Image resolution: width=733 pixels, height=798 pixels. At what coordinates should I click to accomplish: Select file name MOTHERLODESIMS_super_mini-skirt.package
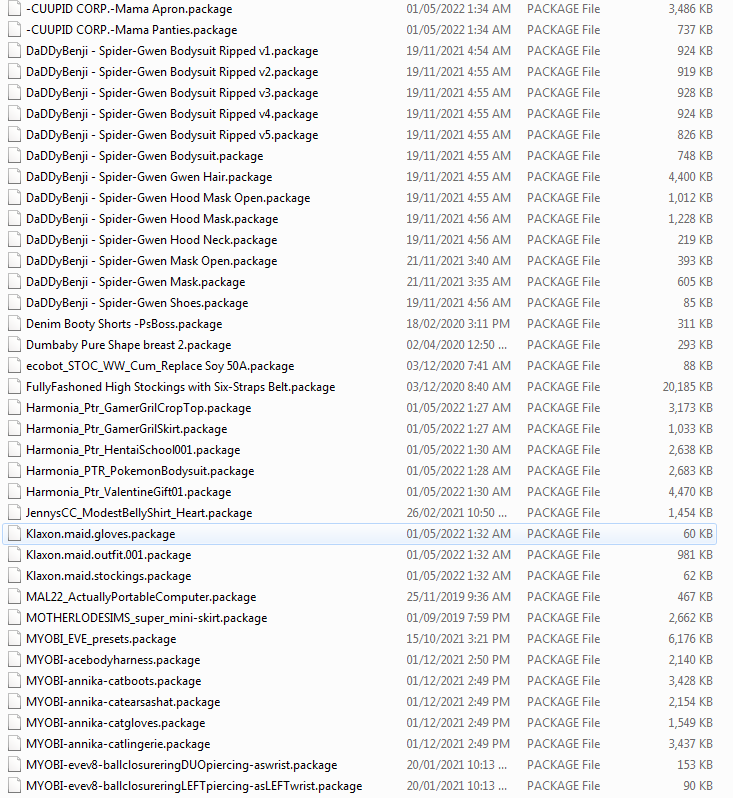[x=147, y=618]
